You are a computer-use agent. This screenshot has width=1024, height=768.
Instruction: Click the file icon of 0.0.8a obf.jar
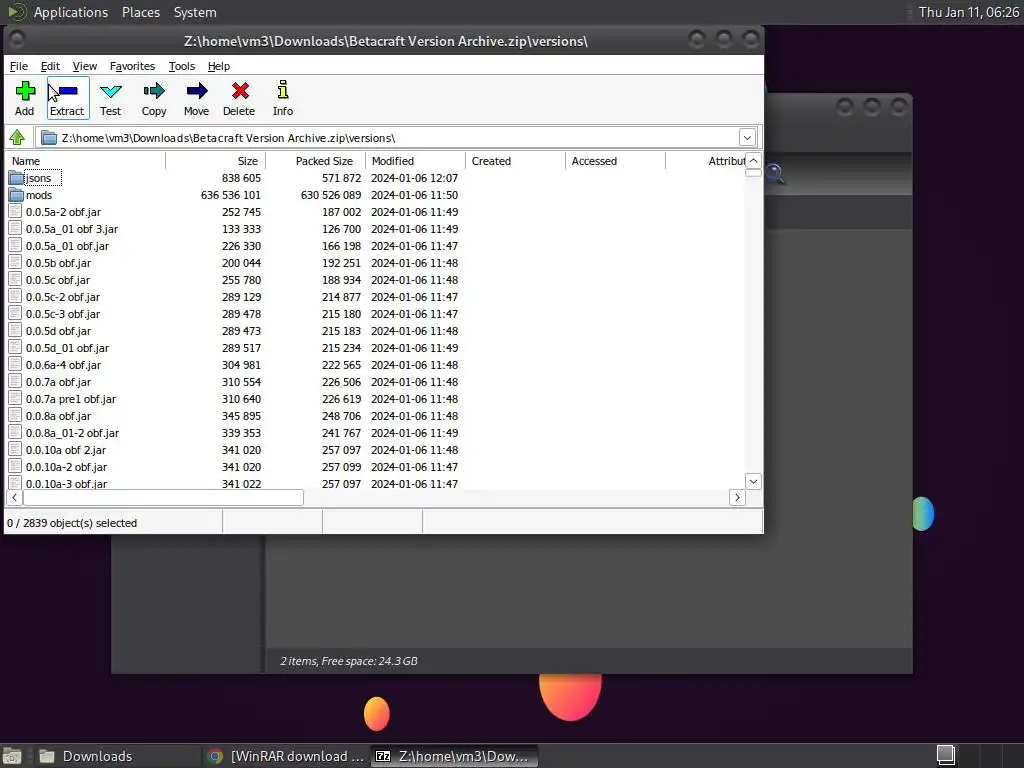(16, 415)
